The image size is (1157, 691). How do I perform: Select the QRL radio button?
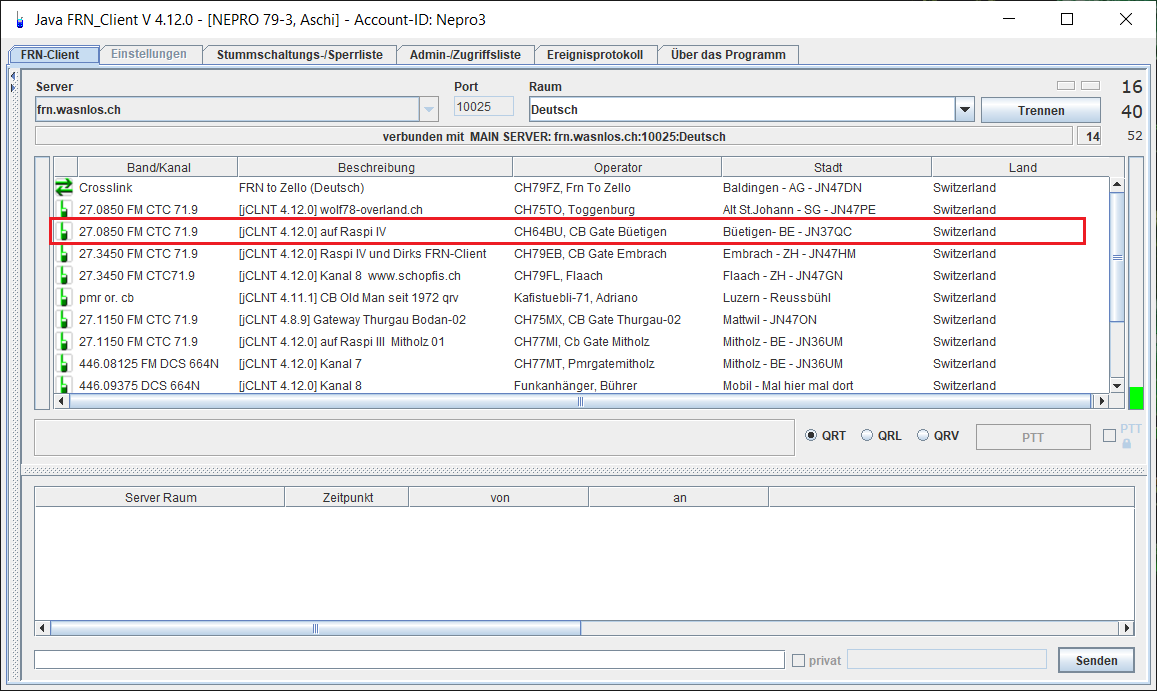tap(867, 436)
